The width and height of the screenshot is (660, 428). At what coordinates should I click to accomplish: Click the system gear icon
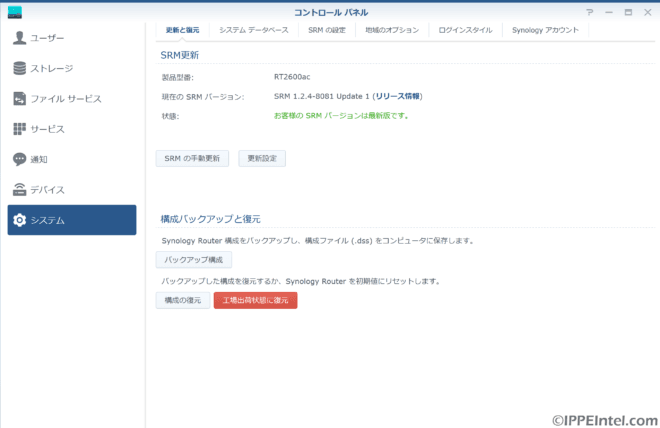coord(19,220)
